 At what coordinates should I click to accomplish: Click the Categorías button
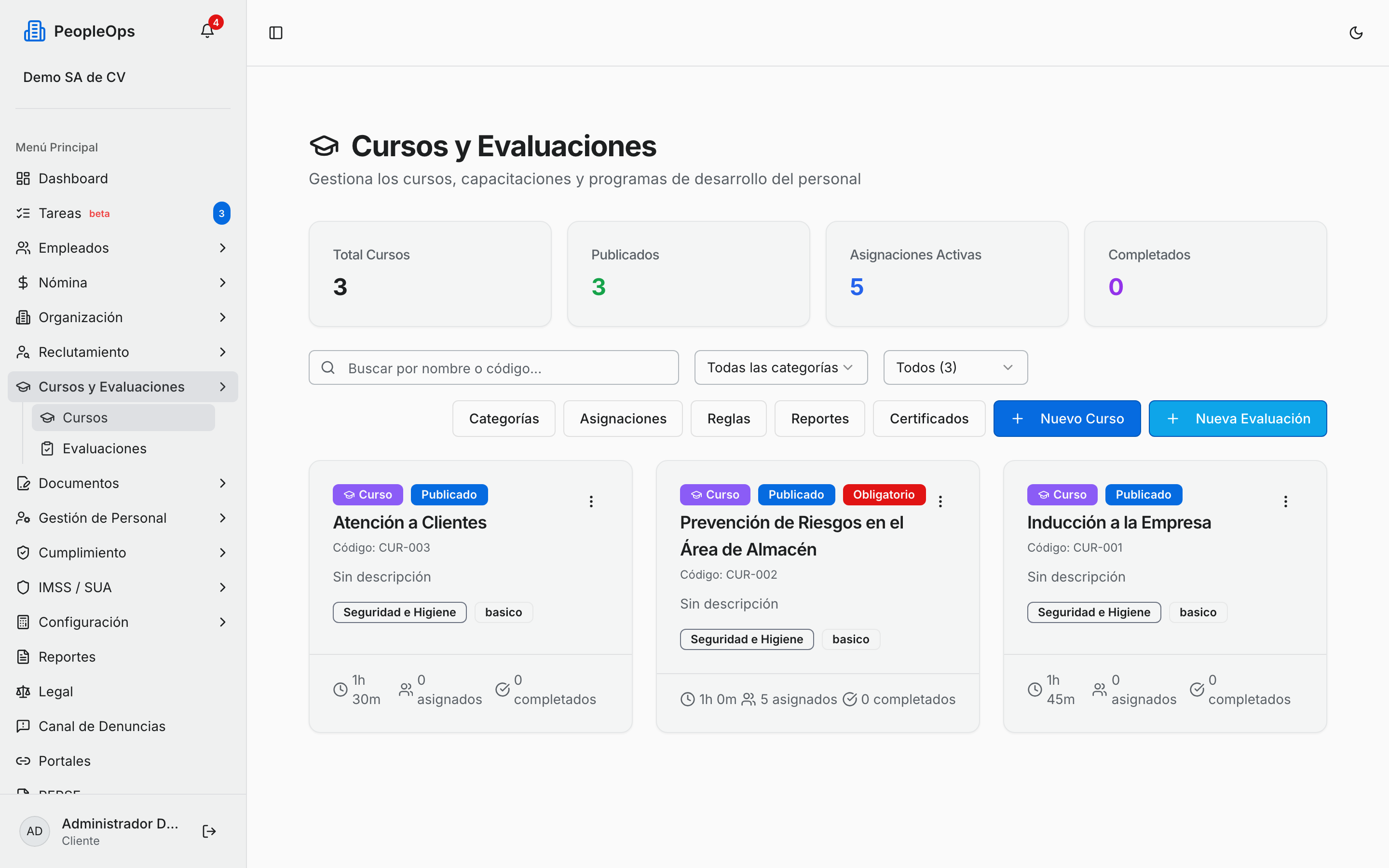click(x=504, y=419)
